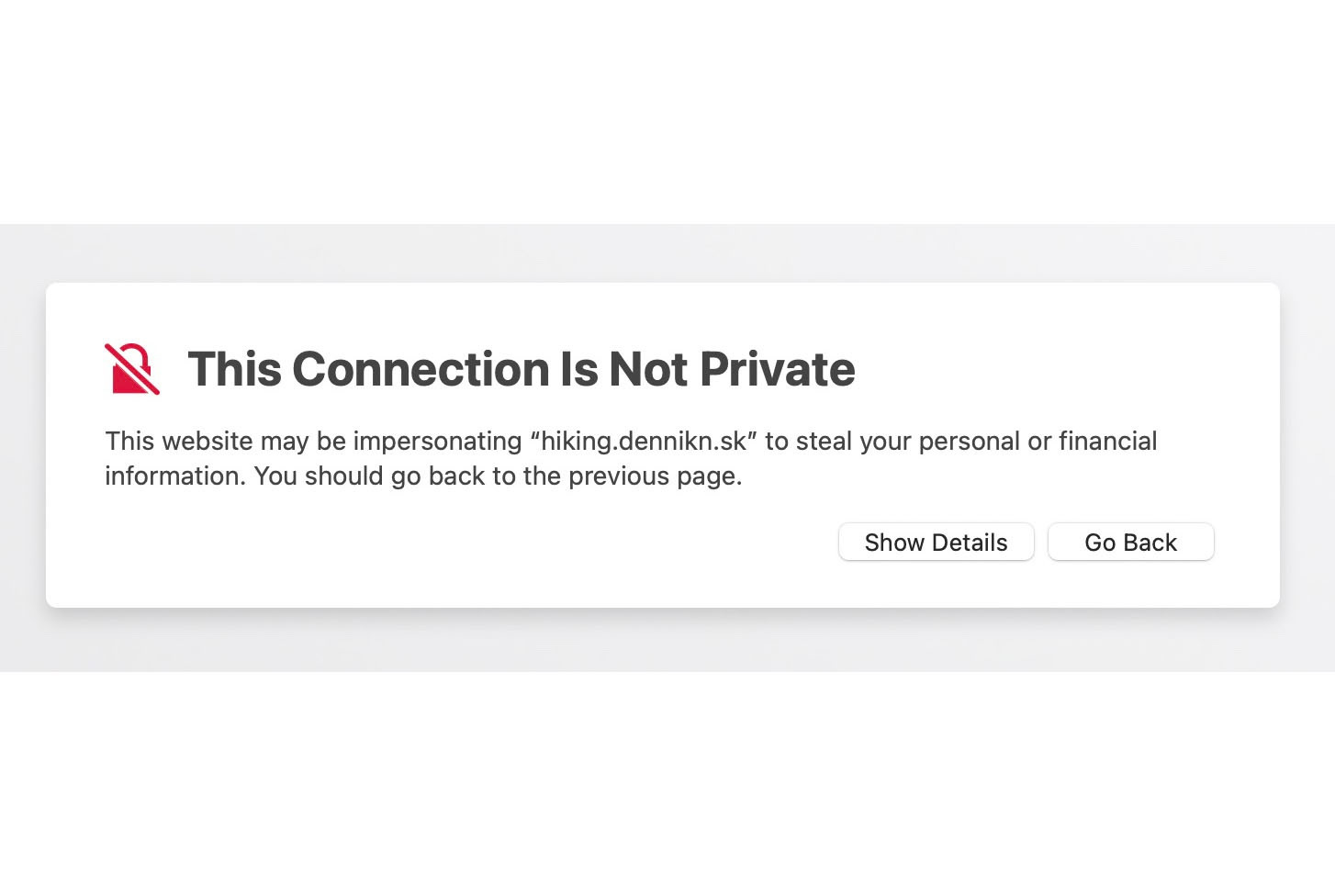Click the red crossed-out padlock icon

tap(132, 369)
